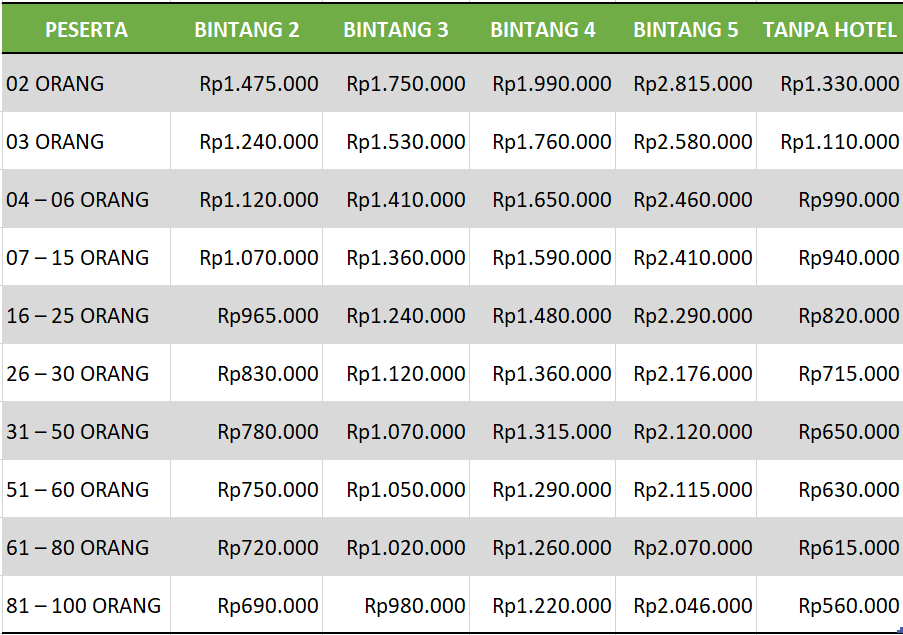The width and height of the screenshot is (903, 635).
Task: Select the 81 – 100 ORANG cell
Action: (x=83, y=606)
